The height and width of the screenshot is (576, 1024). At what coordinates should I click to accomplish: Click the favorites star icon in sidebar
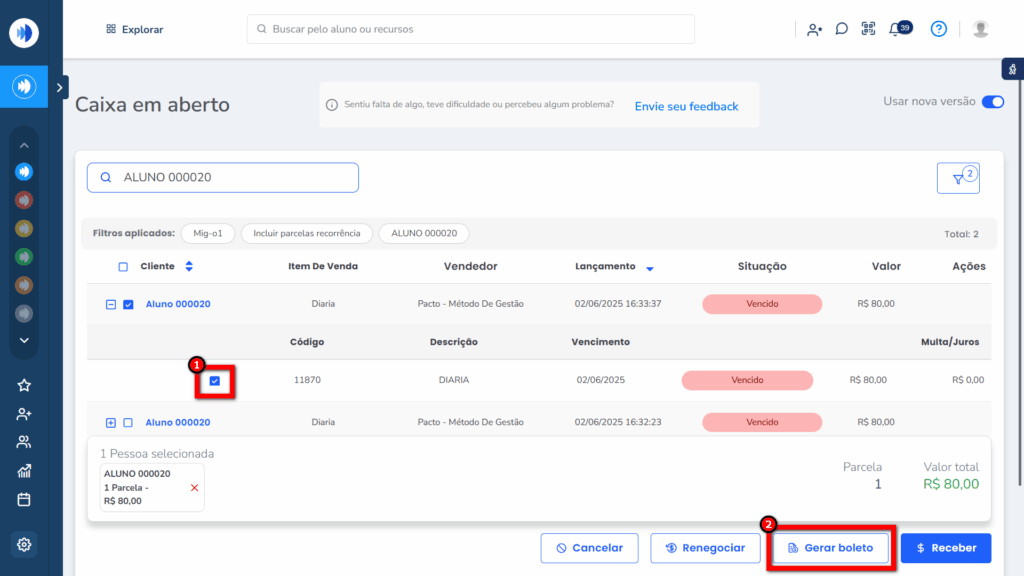[24, 385]
